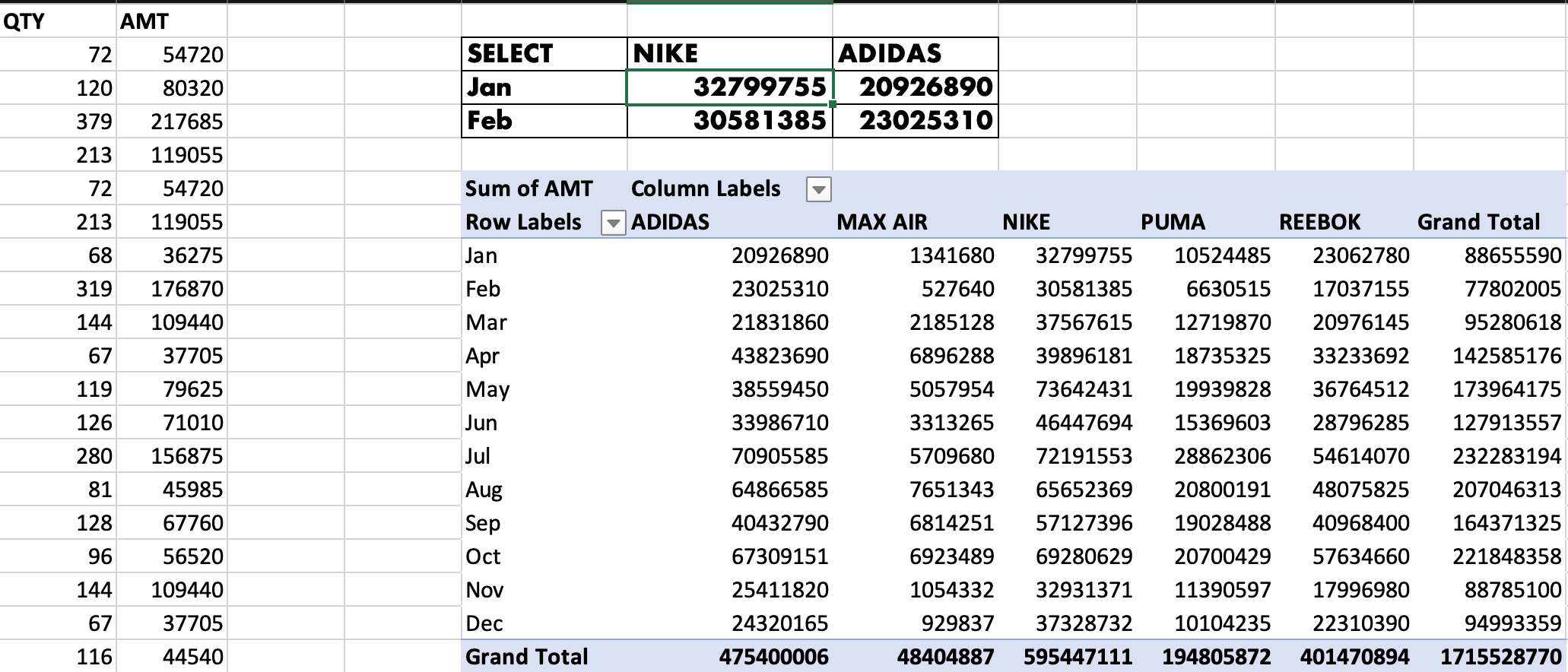Select the Nov row label in pivot
Screen dimensions: 1568x672
pos(544,590)
